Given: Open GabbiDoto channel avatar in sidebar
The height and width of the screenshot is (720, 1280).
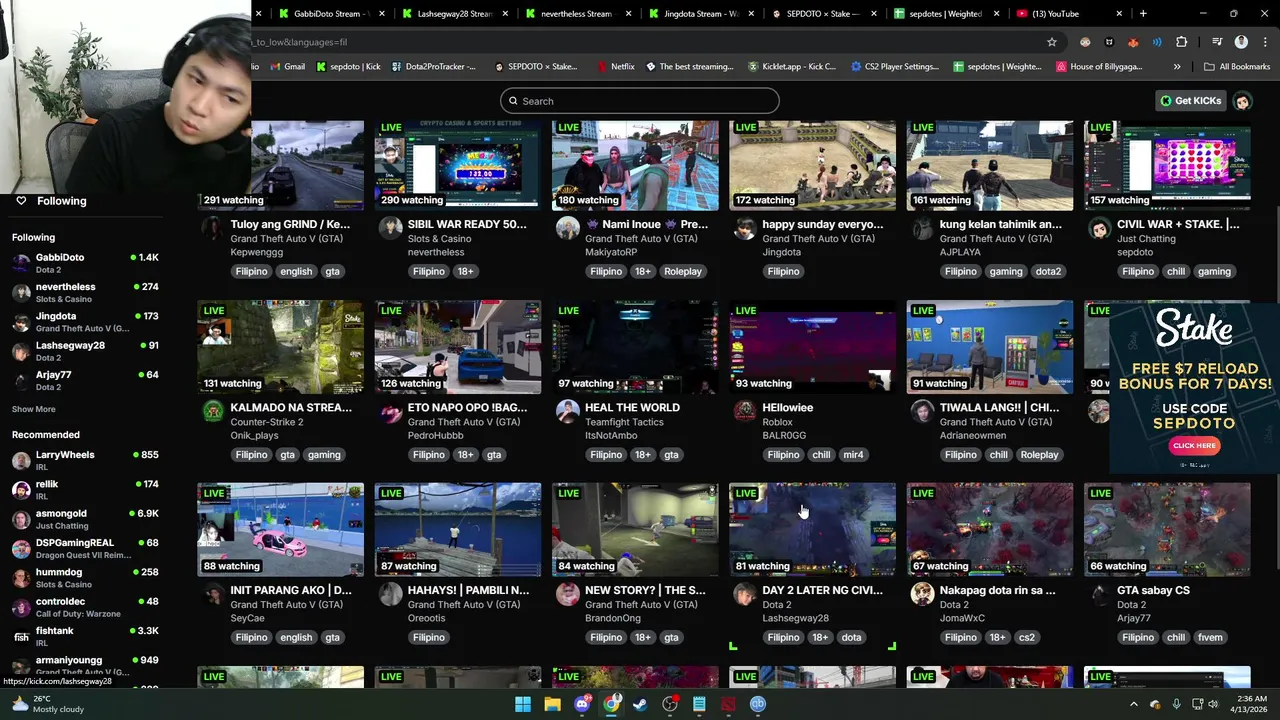Looking at the screenshot, I should 21,263.
